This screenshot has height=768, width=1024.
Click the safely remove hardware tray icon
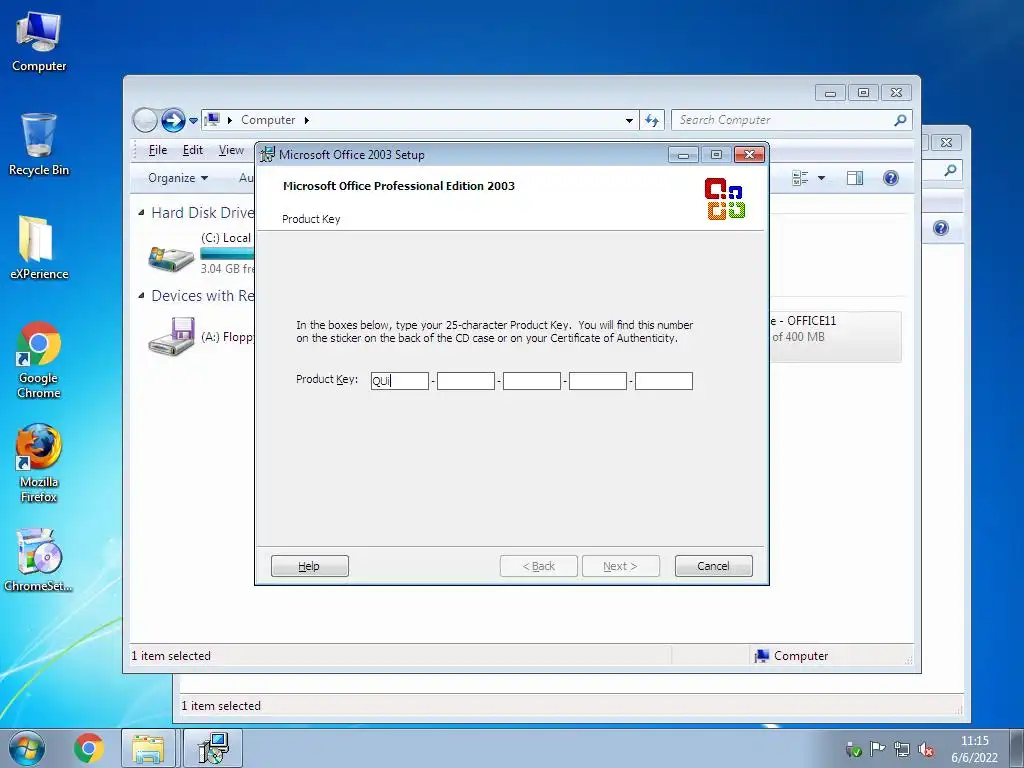click(854, 750)
